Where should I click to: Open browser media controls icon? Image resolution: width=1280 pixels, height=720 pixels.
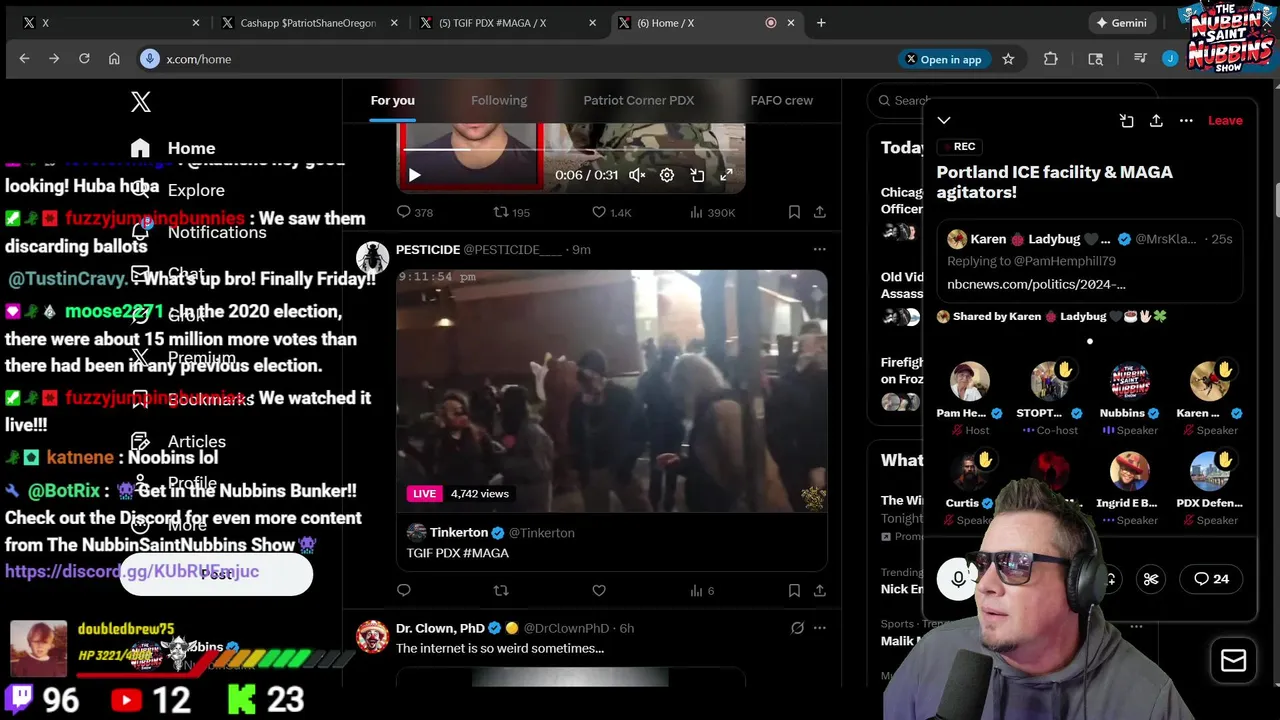click(x=1140, y=59)
